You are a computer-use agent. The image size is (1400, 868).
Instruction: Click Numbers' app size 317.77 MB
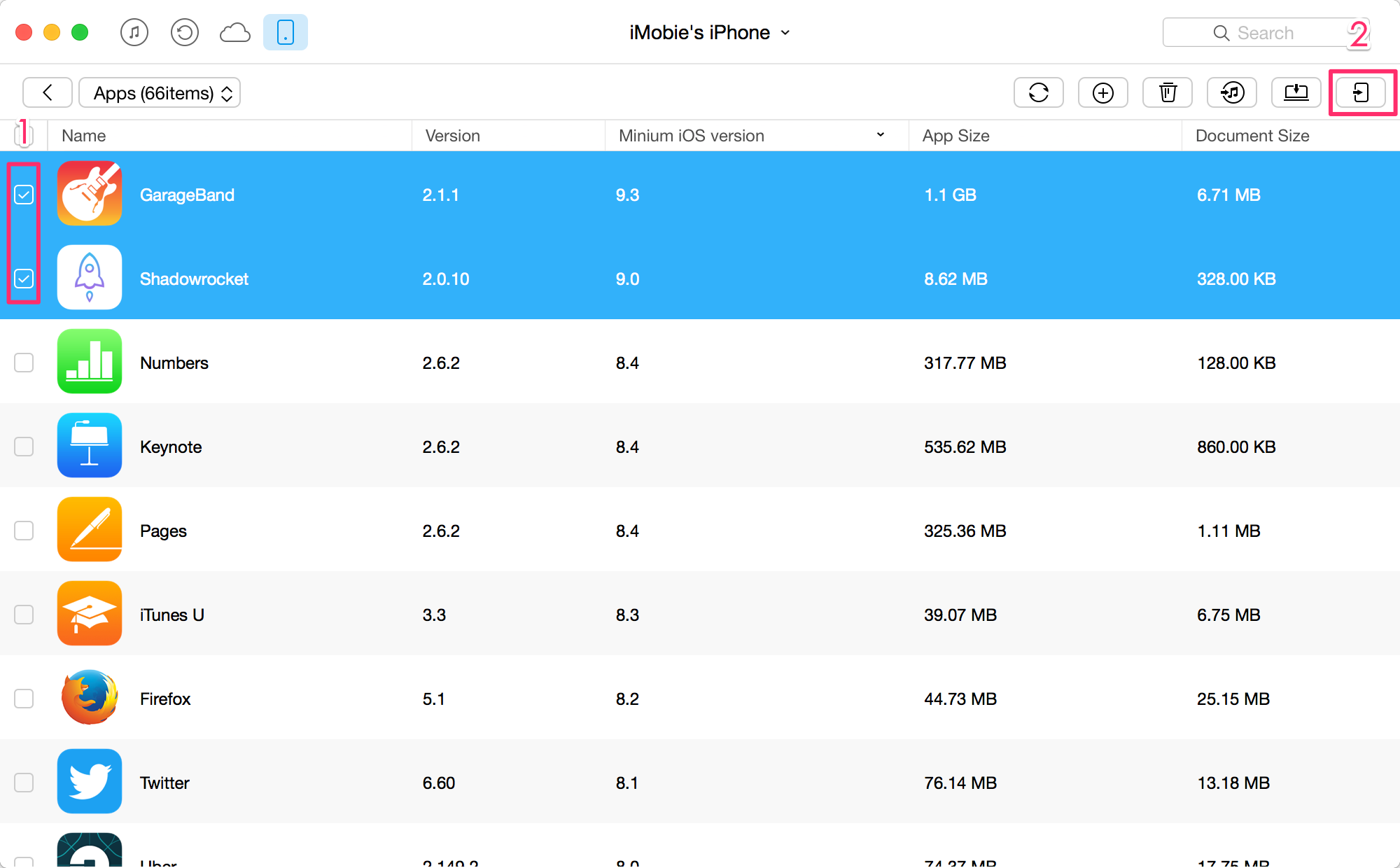965,363
